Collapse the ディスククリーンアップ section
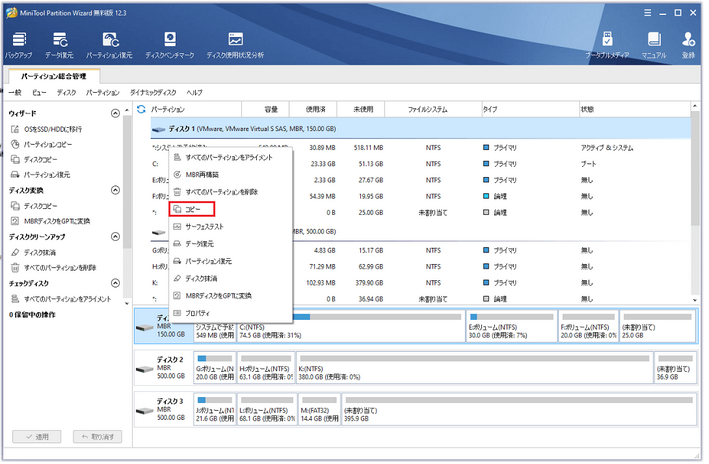This screenshot has height=464, width=709. (115, 237)
